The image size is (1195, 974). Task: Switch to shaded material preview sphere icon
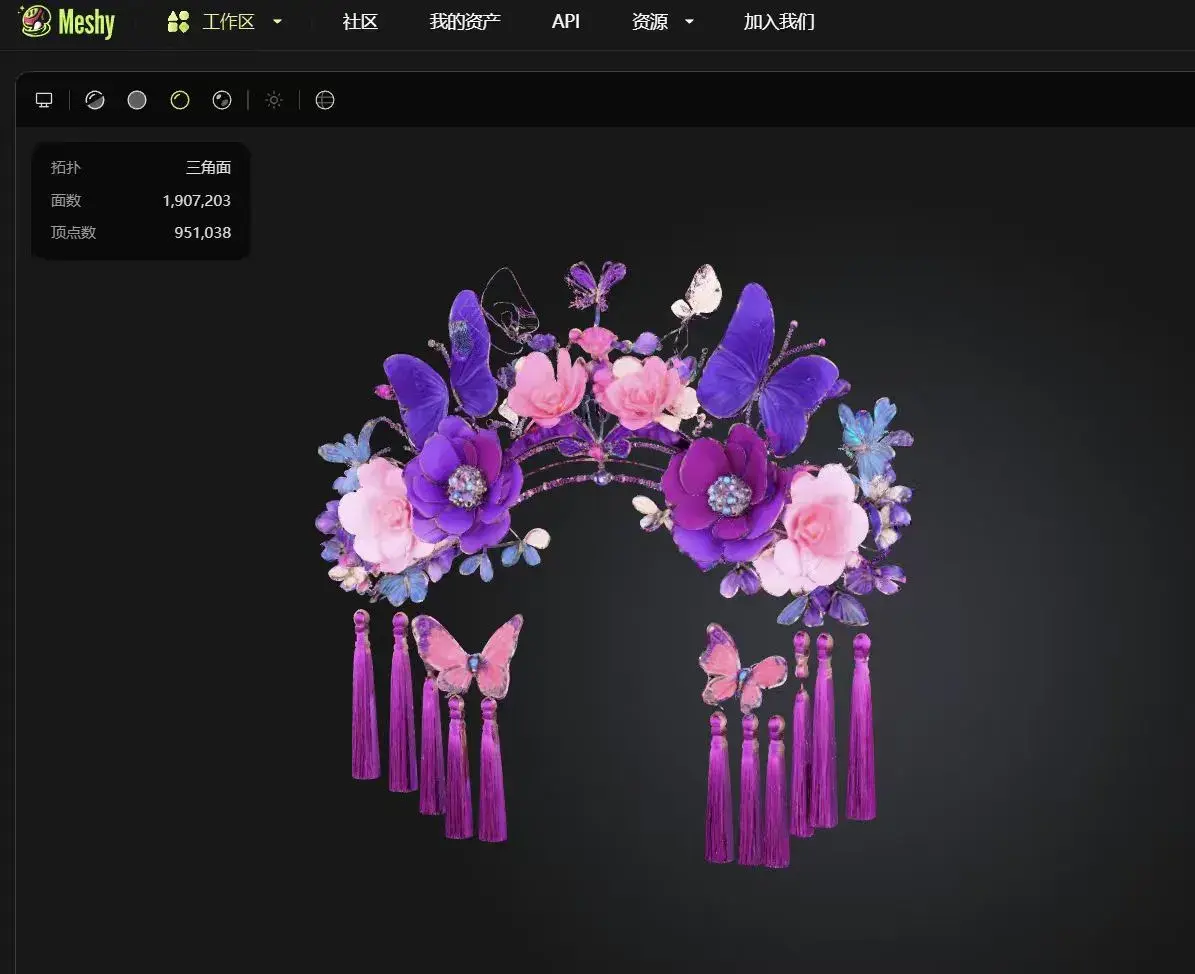coord(95,99)
